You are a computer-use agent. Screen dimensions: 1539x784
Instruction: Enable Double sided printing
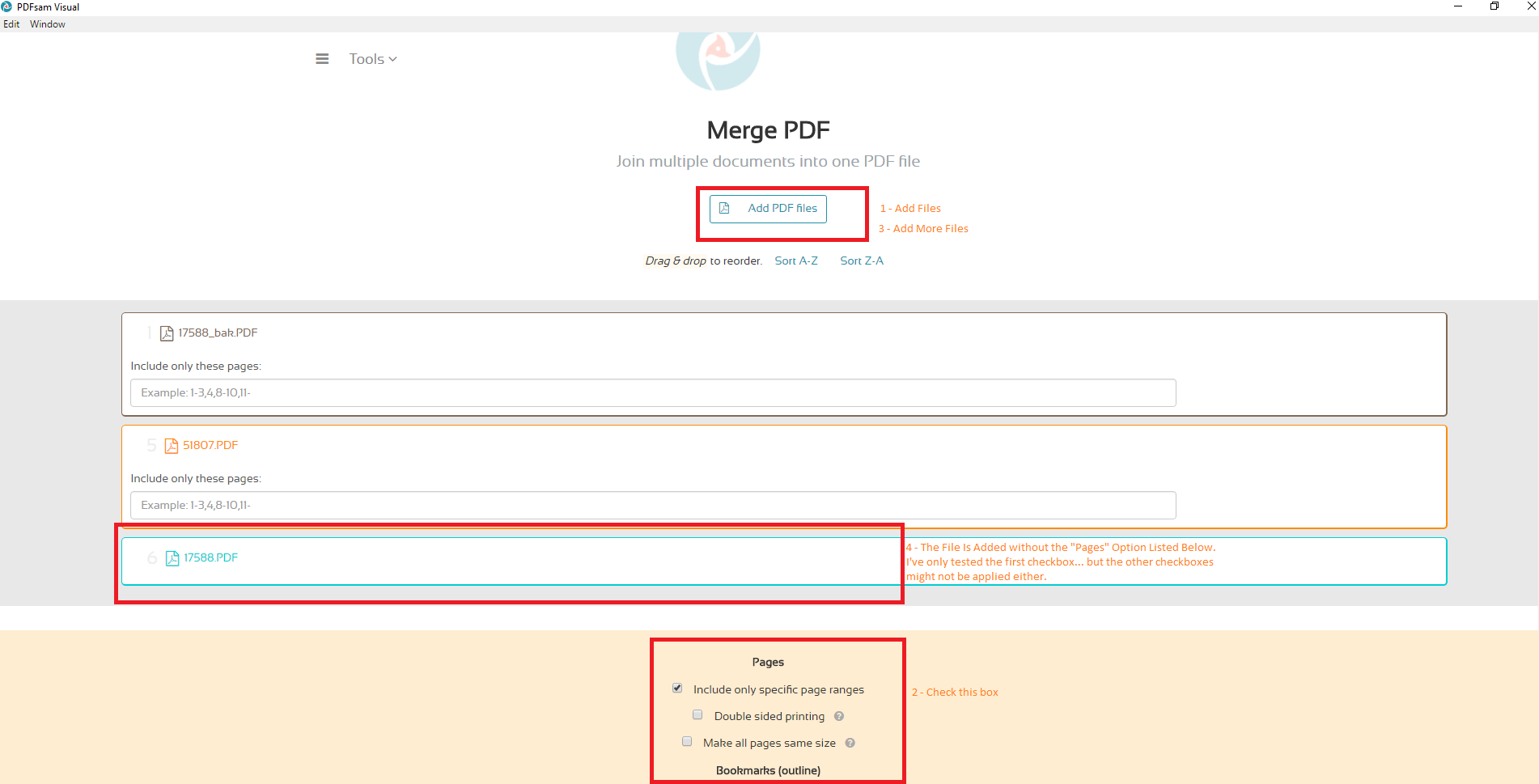click(697, 714)
